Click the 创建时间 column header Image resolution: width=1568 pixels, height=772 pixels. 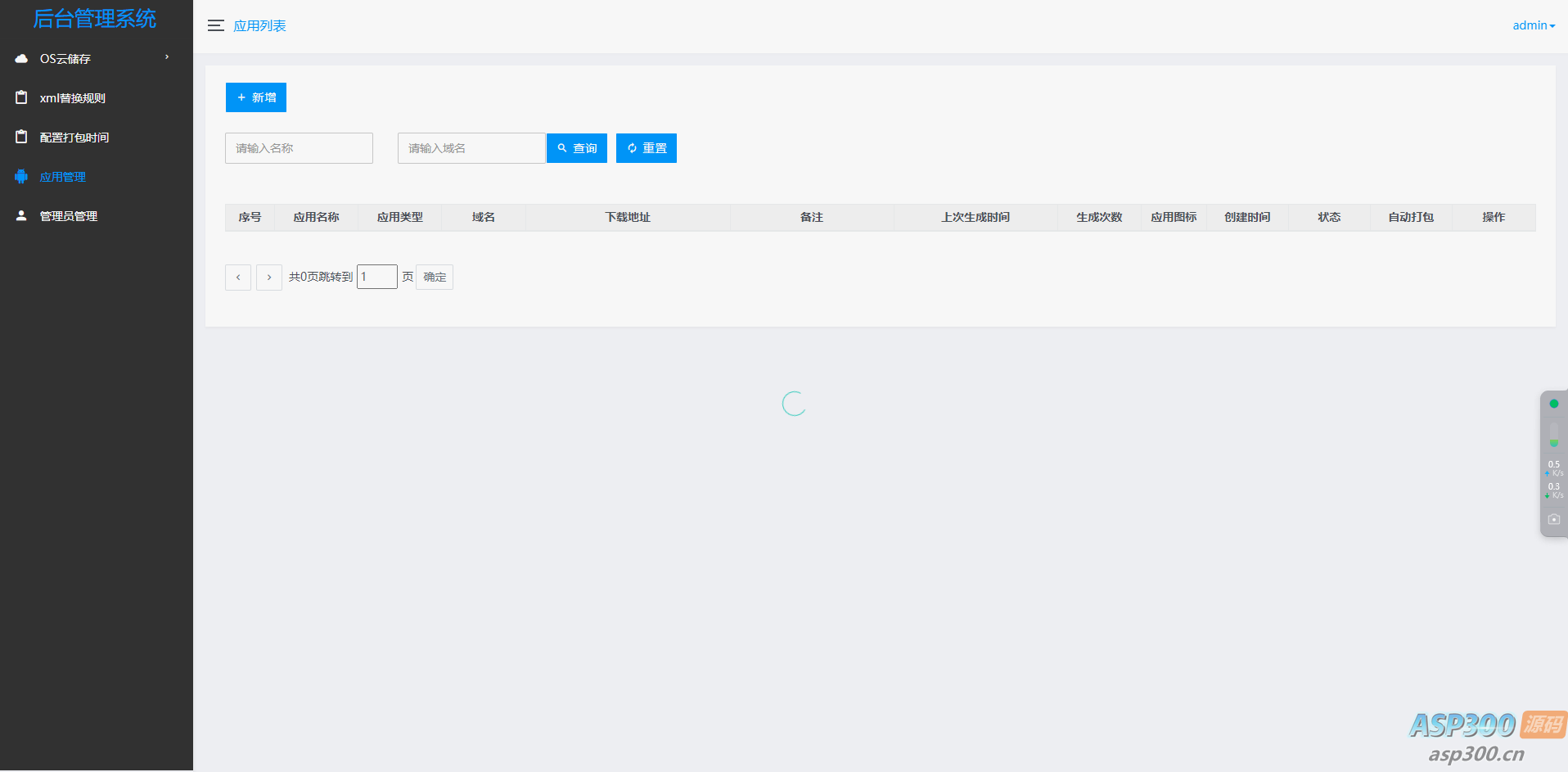[x=1247, y=217]
